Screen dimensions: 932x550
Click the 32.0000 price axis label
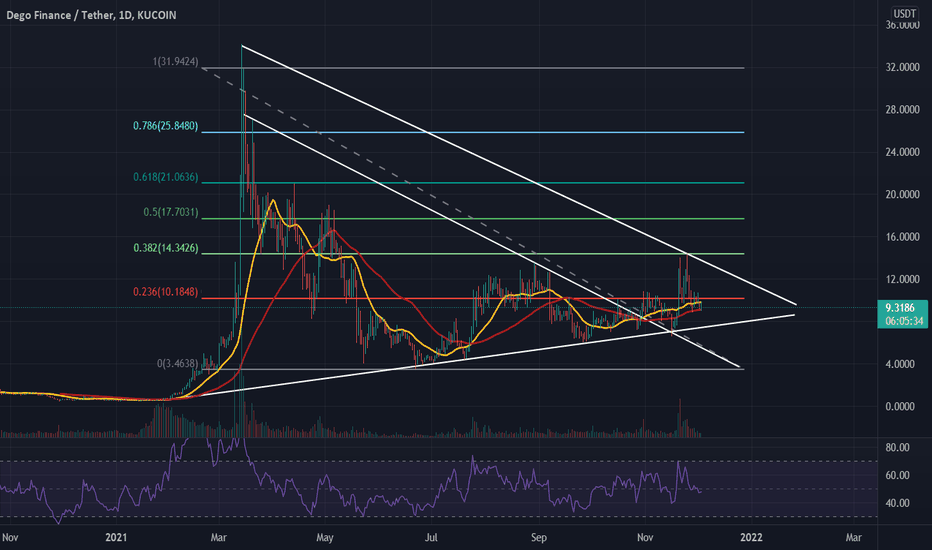tap(902, 67)
